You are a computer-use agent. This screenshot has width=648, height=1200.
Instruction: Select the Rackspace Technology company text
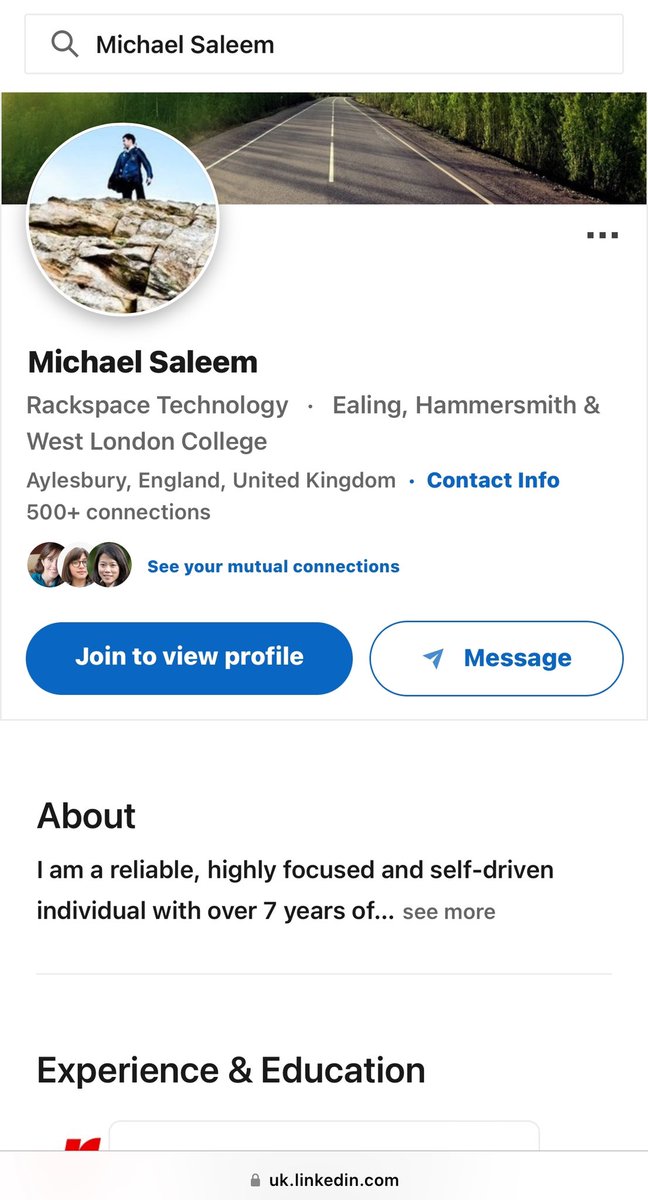pos(157,405)
